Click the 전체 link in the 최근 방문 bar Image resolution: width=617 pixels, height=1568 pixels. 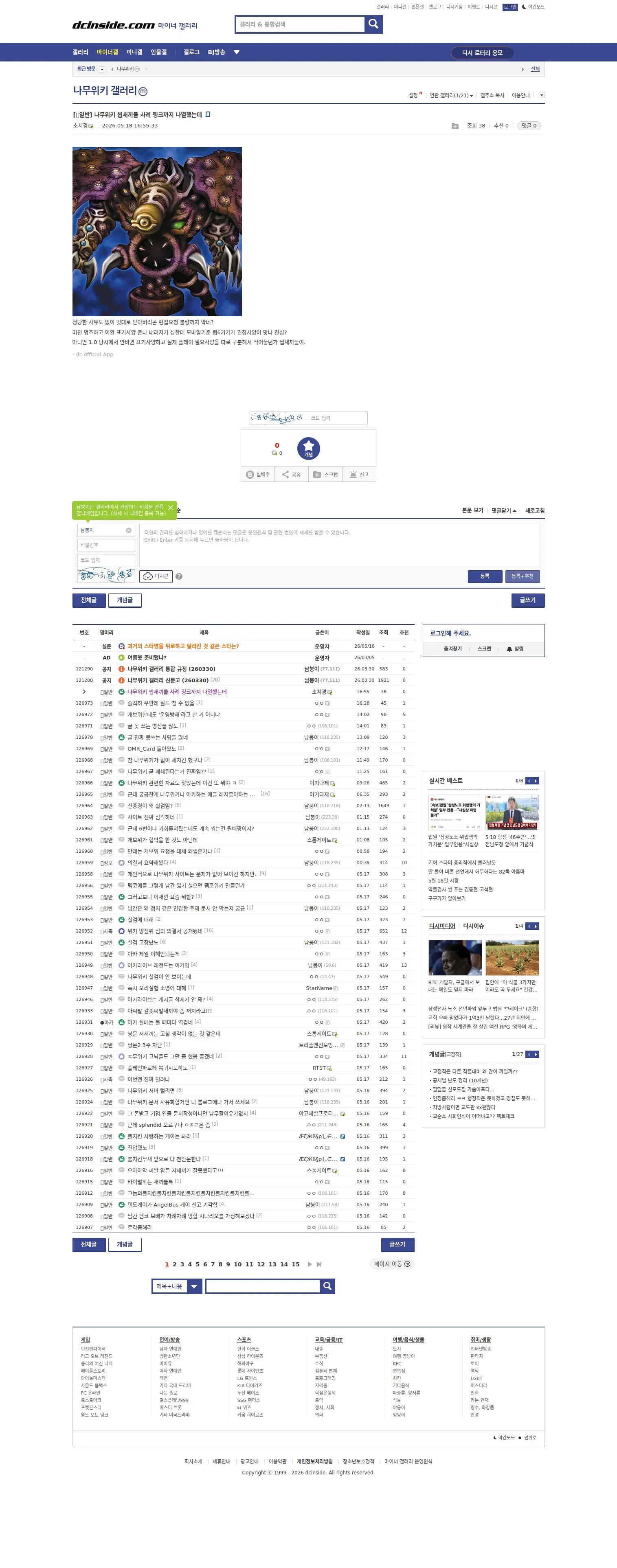535,69
